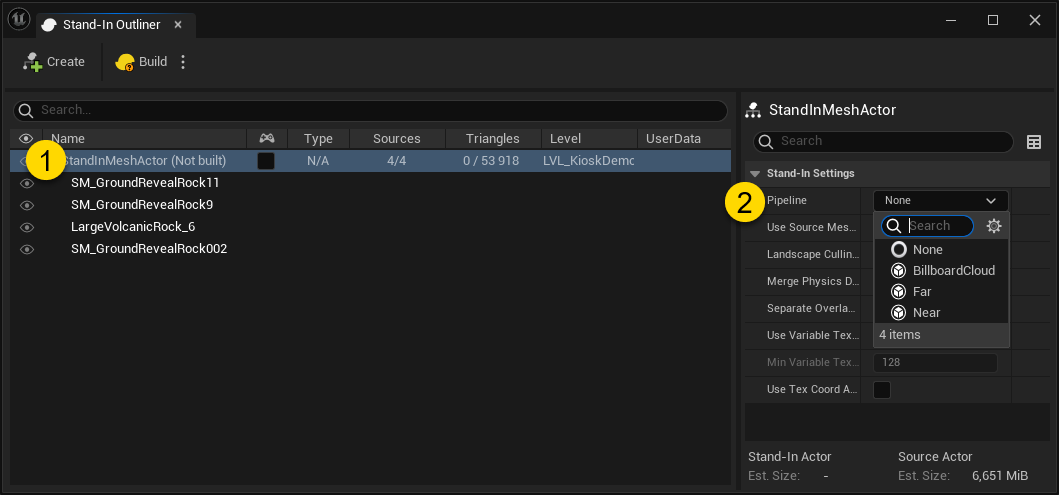Click the Separate Overla... property label
Screen dimensions: 1059x495
813,309
